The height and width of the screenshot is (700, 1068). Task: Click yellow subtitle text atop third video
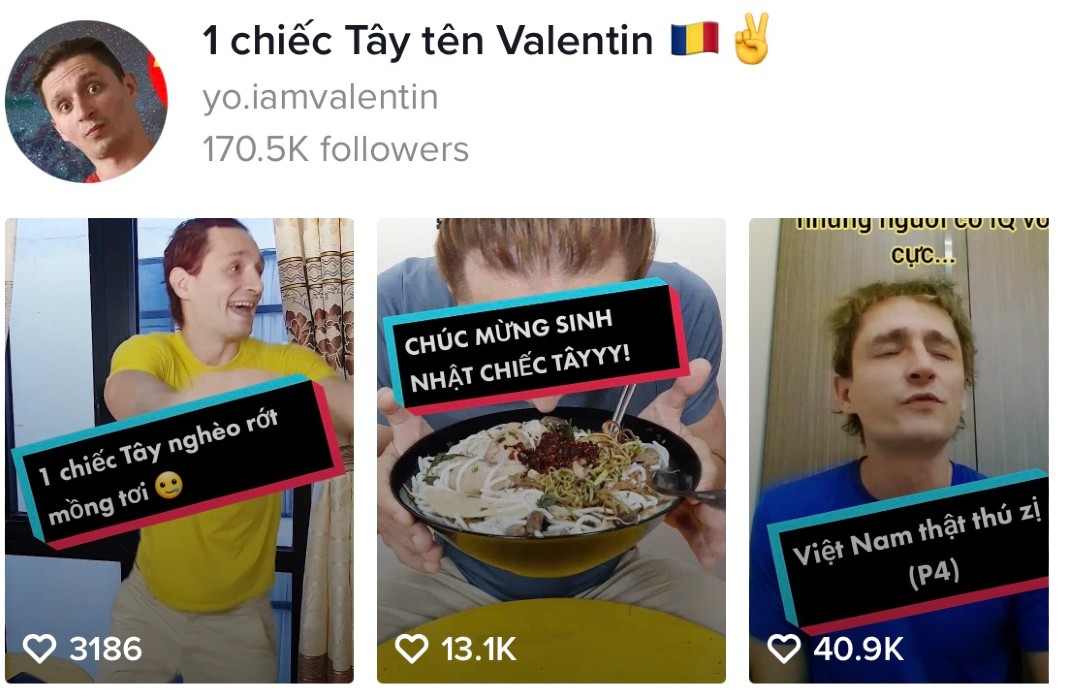922,242
